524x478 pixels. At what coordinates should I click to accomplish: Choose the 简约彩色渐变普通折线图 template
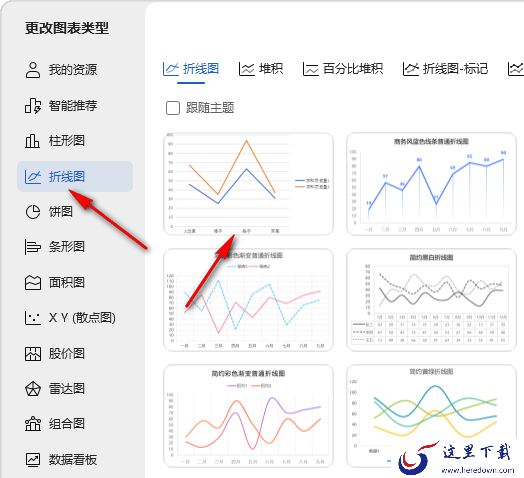pos(248,416)
